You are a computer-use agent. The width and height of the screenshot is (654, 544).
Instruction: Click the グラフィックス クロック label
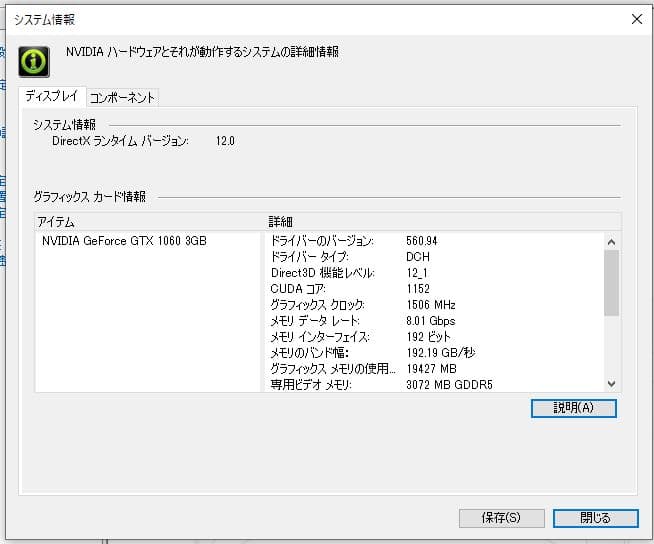pyautogui.click(x=317, y=305)
